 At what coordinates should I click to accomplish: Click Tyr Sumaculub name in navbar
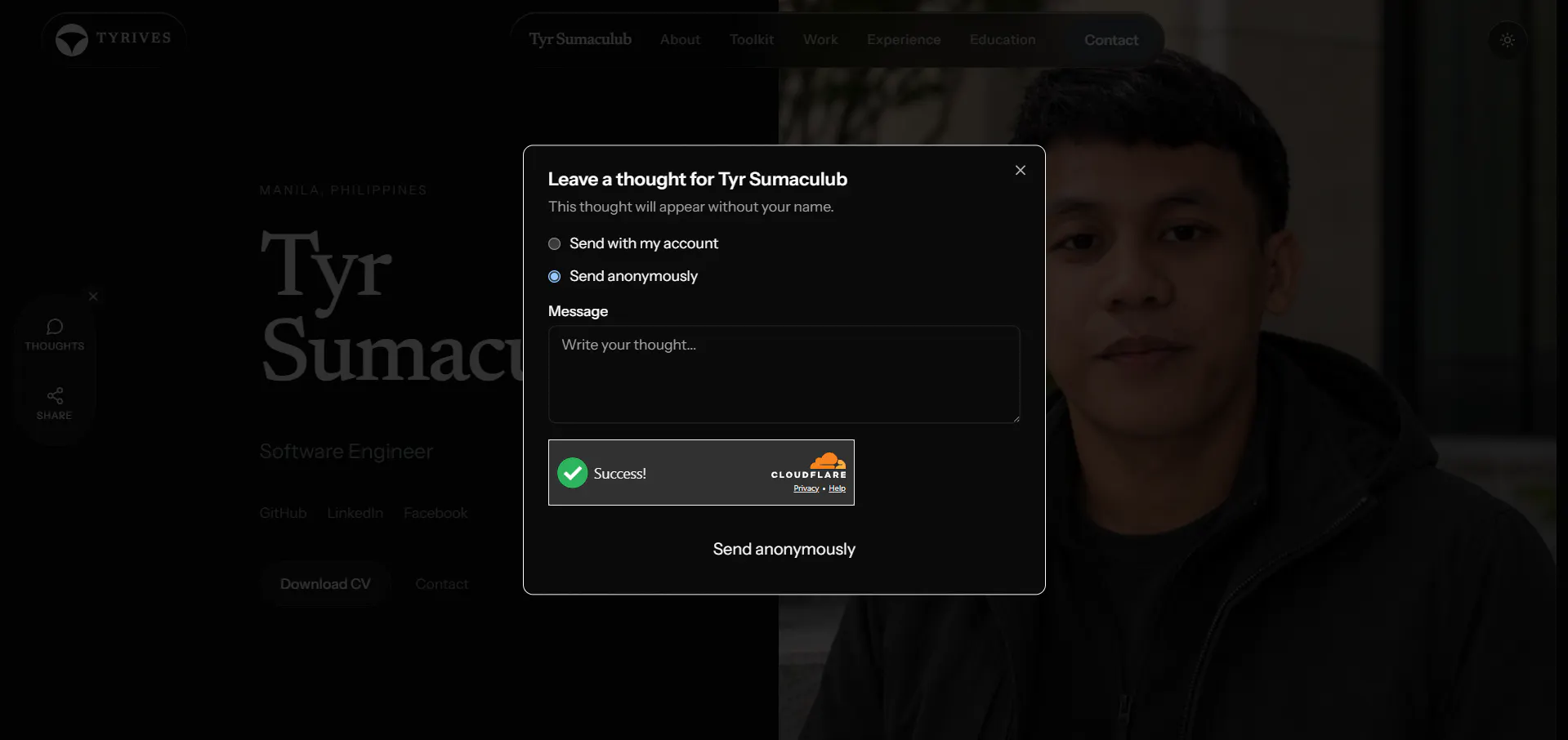click(x=580, y=39)
